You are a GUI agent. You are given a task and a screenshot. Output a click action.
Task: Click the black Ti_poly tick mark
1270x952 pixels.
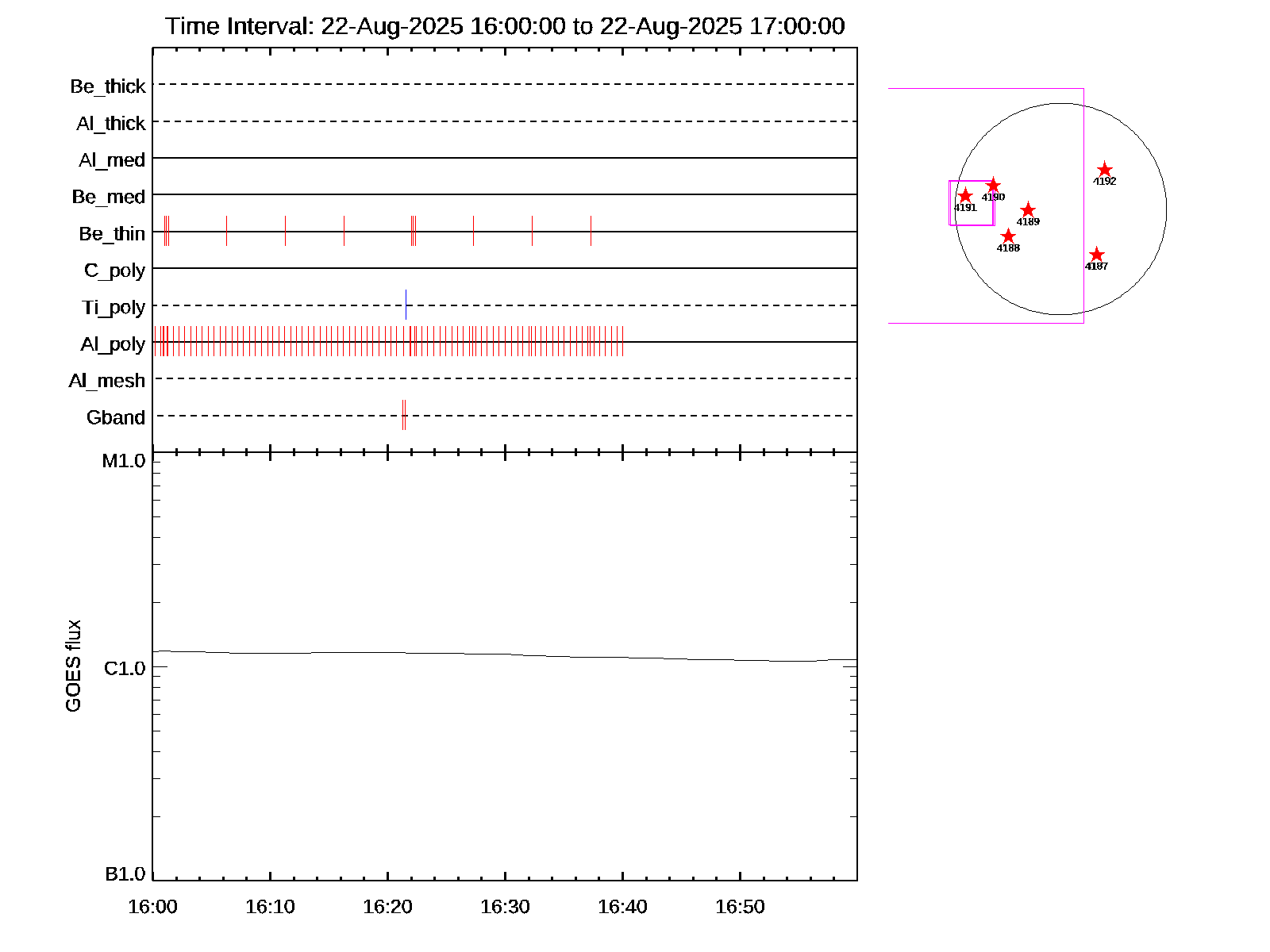(406, 305)
